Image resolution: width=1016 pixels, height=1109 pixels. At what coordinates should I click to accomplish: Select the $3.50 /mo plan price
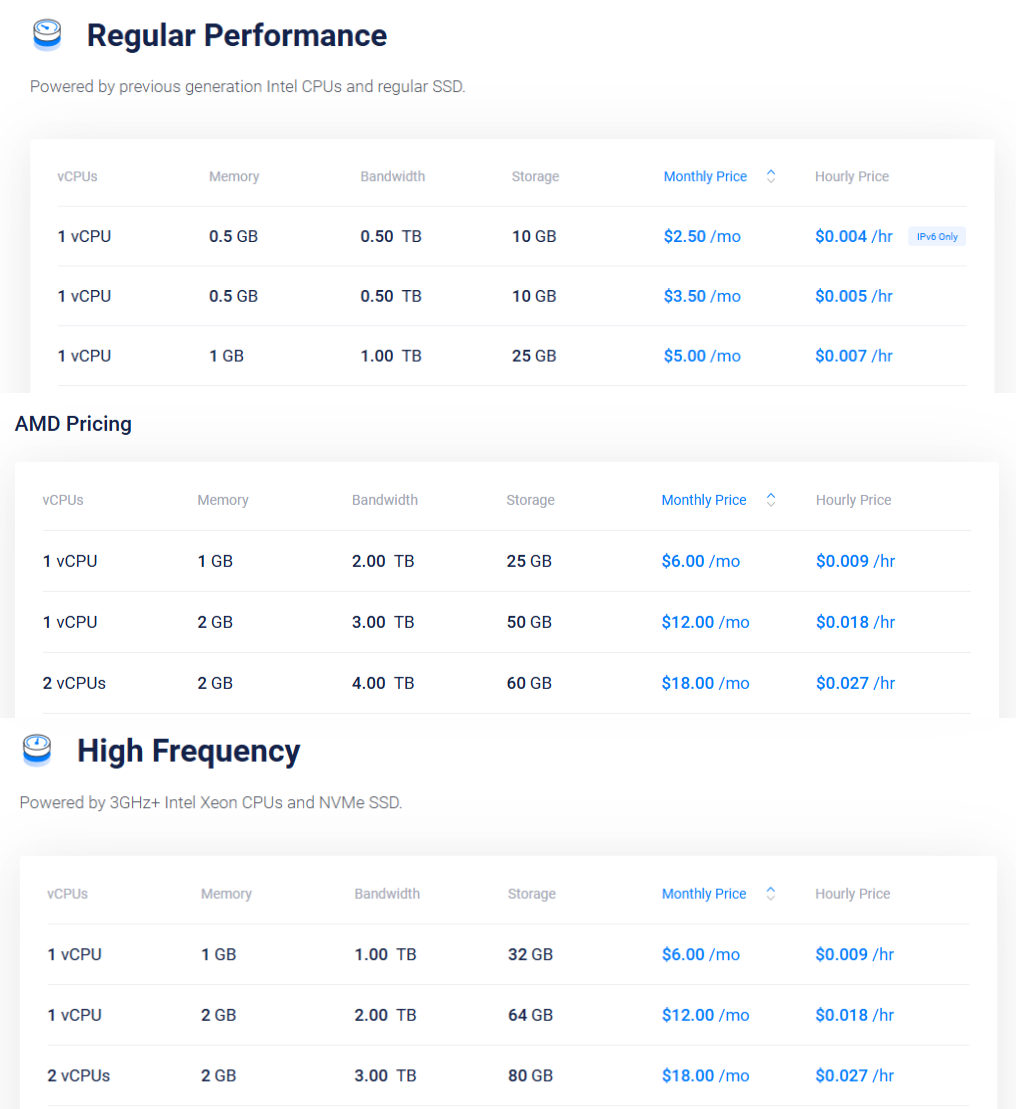[702, 296]
